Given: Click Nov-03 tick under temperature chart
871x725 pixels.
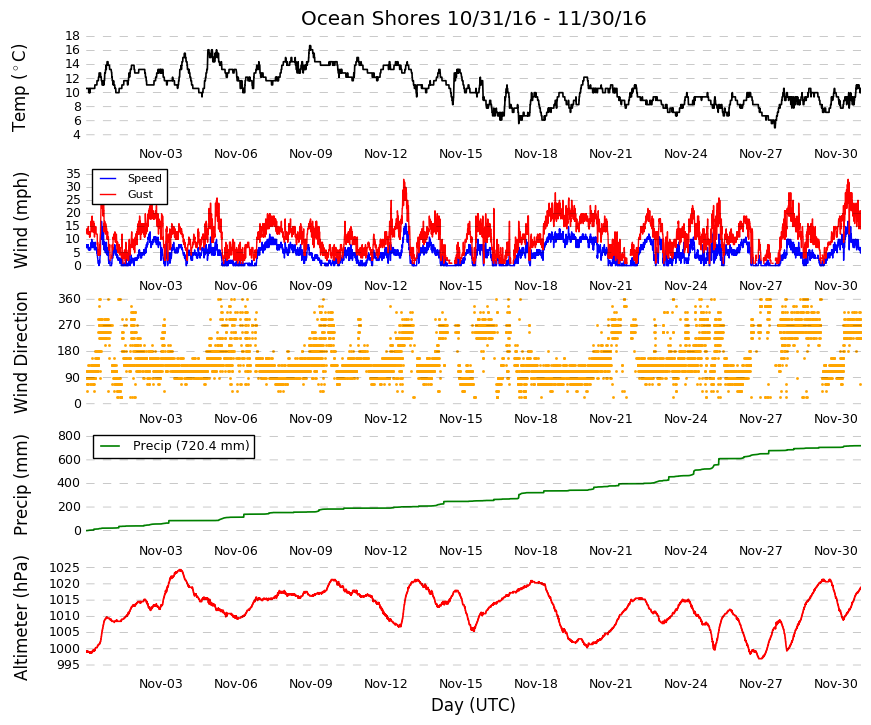Looking at the screenshot, I should point(161,154).
